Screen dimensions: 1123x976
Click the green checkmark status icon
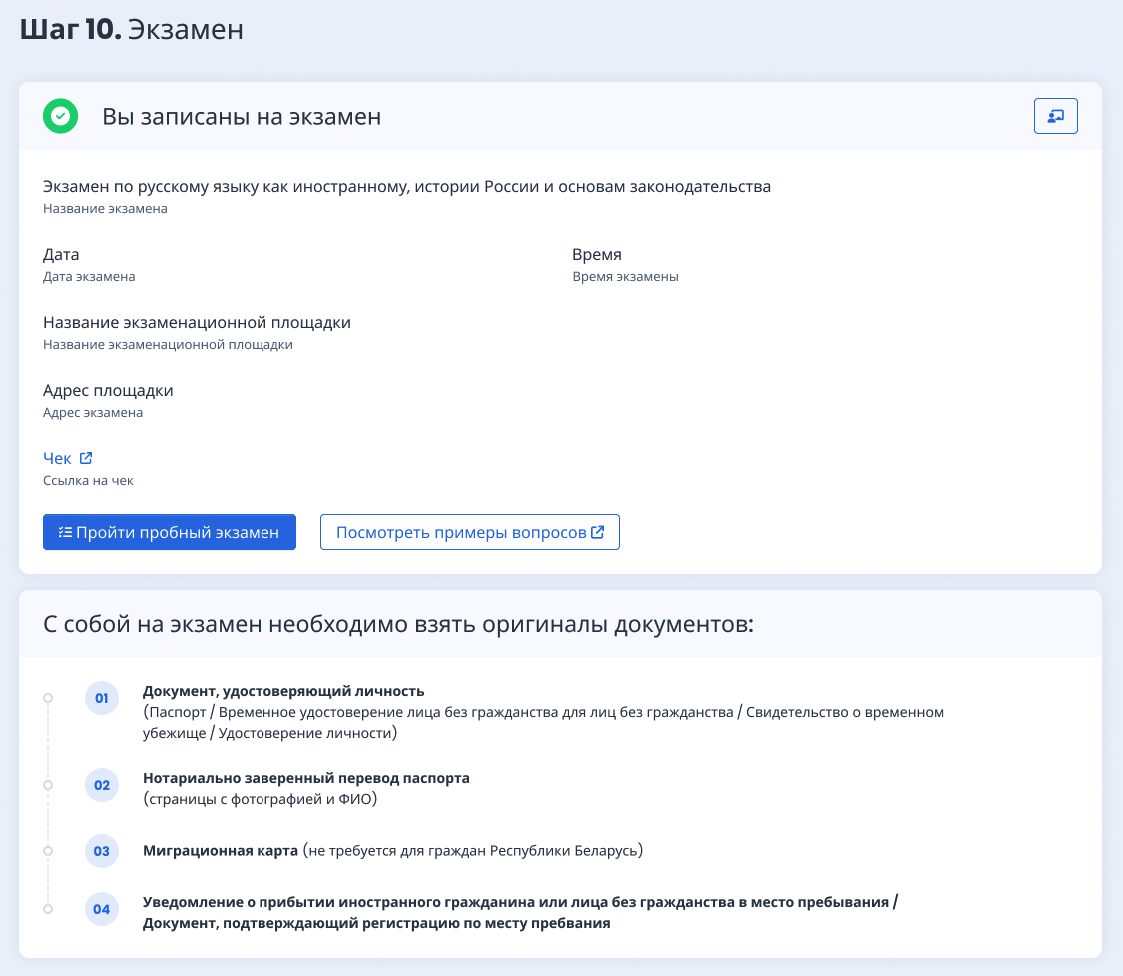pos(61,116)
